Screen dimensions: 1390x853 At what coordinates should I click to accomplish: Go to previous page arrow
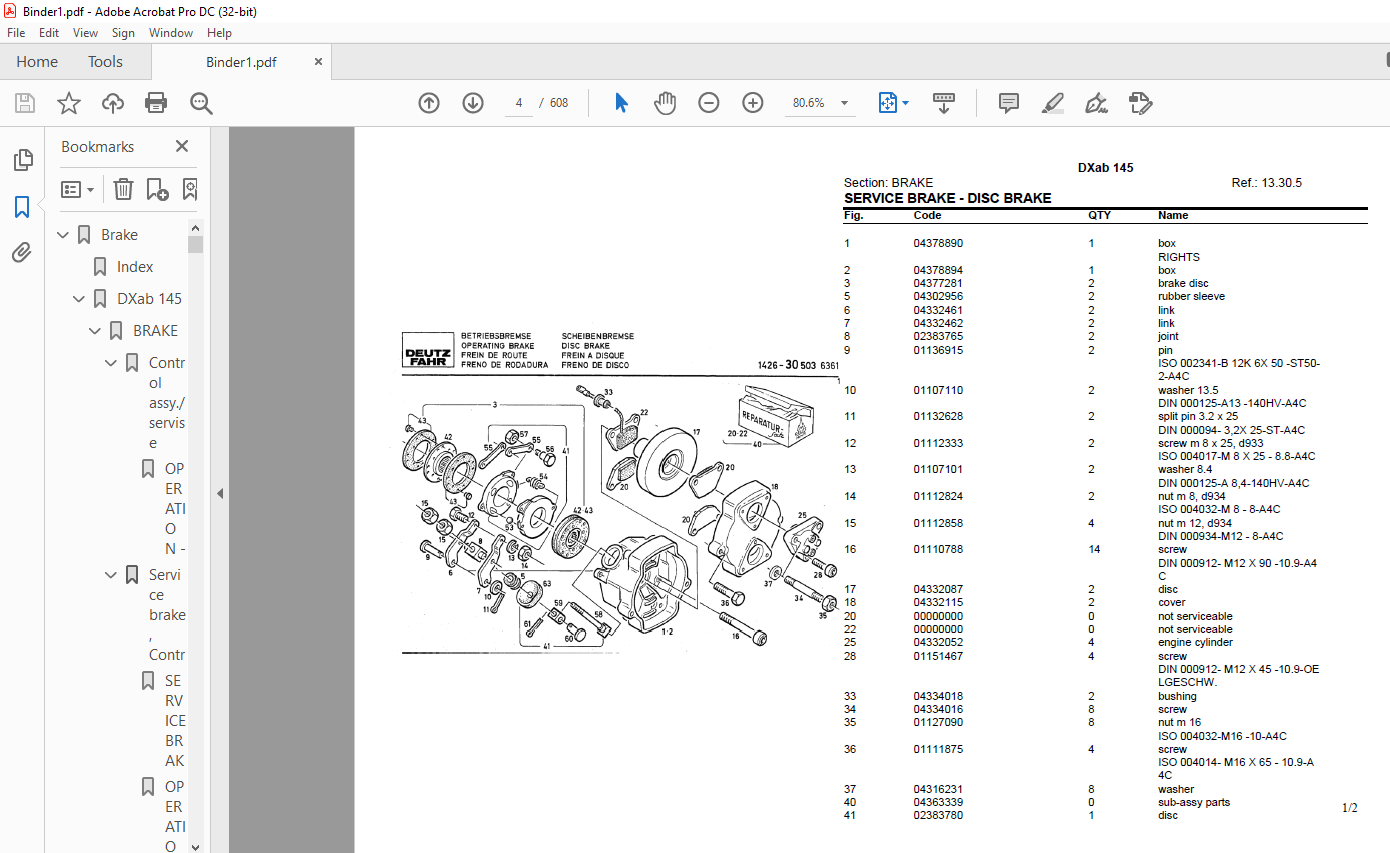point(429,103)
